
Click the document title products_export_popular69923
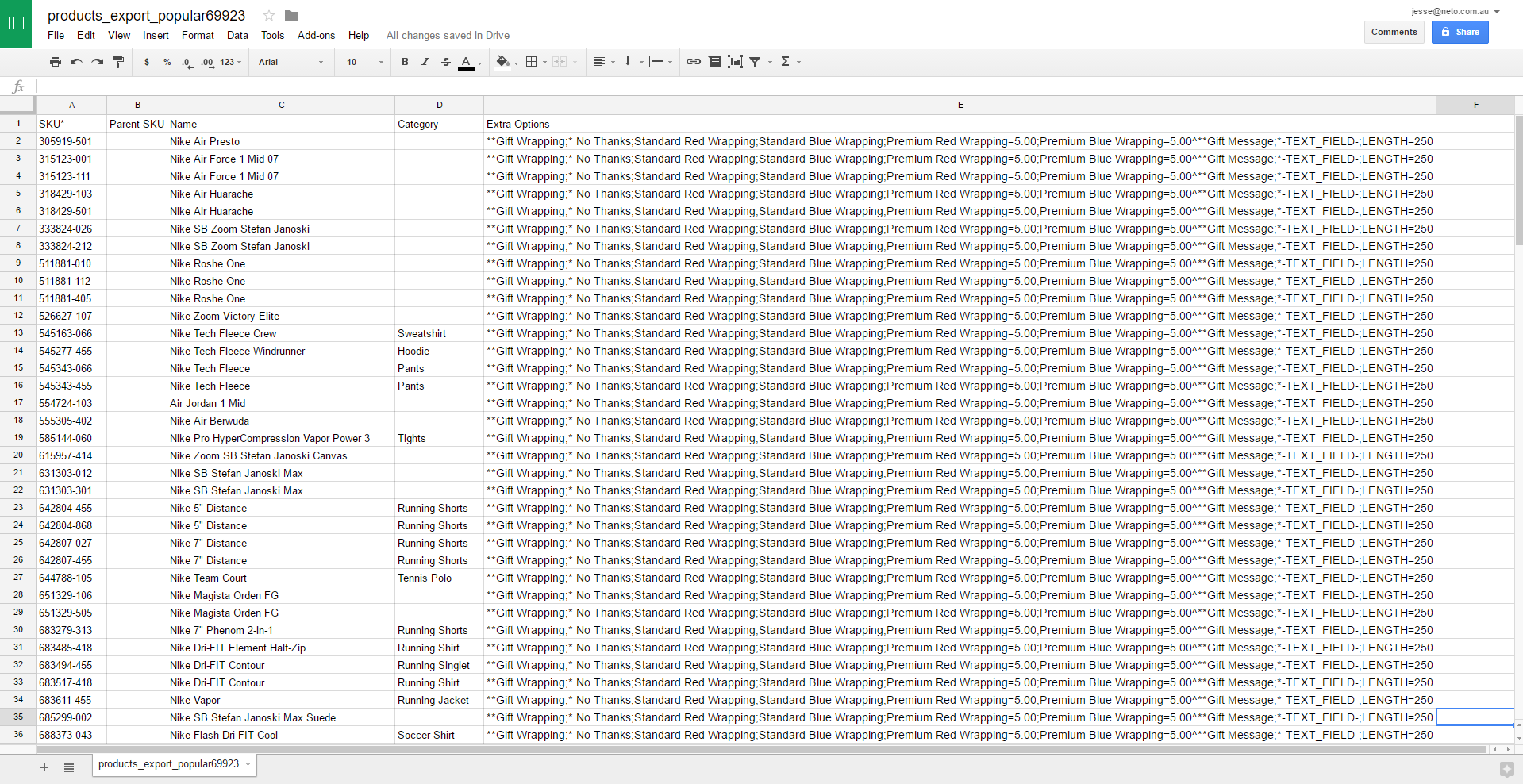point(147,16)
